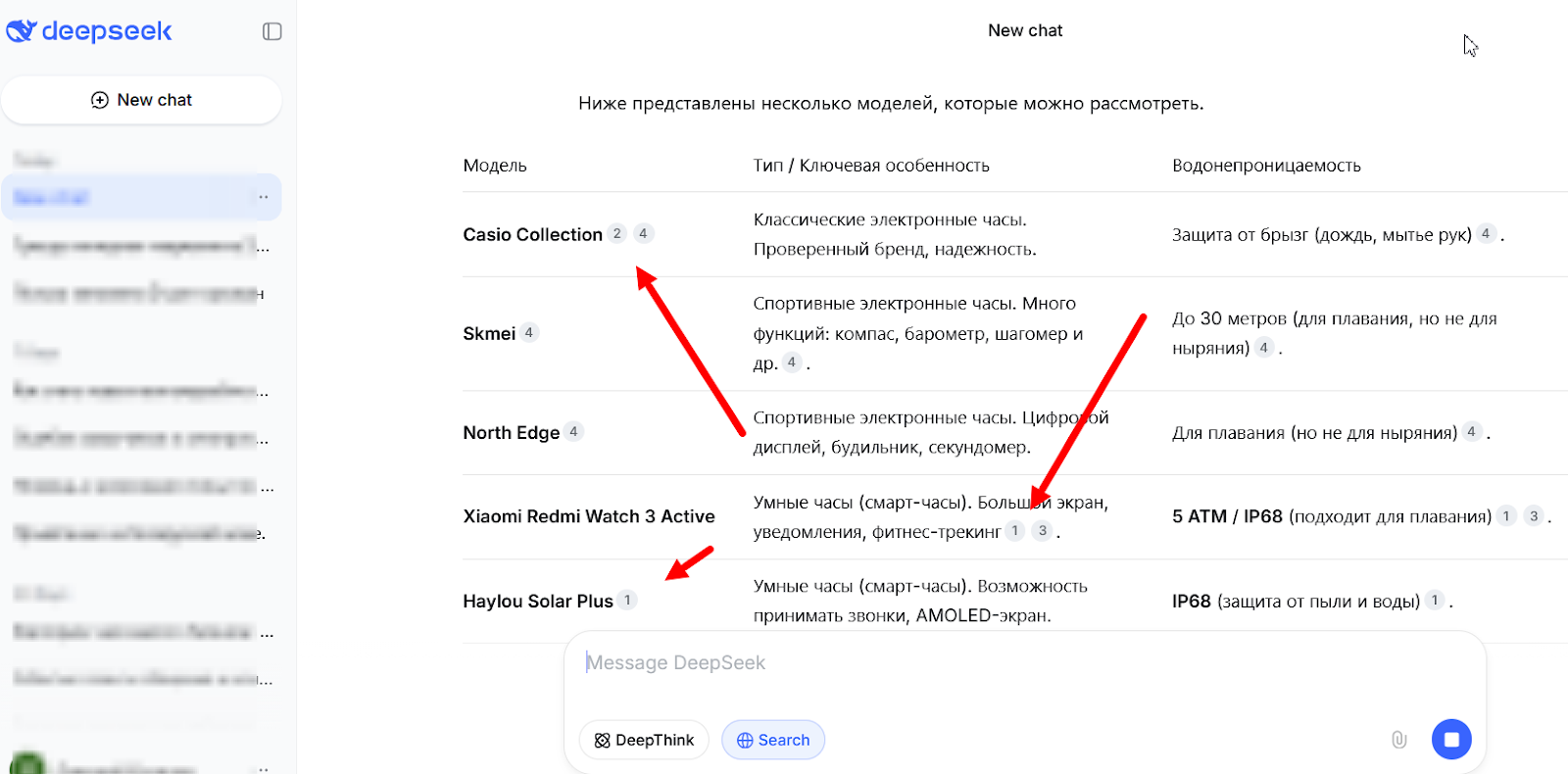Disable web Search mode
Screen dimensions: 1568x774
773,740
